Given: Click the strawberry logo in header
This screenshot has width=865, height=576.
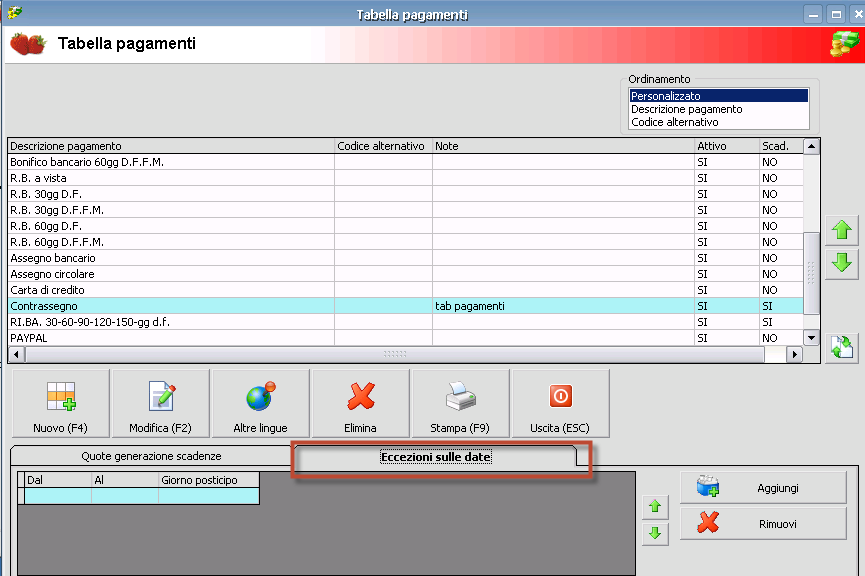Looking at the screenshot, I should 28,44.
